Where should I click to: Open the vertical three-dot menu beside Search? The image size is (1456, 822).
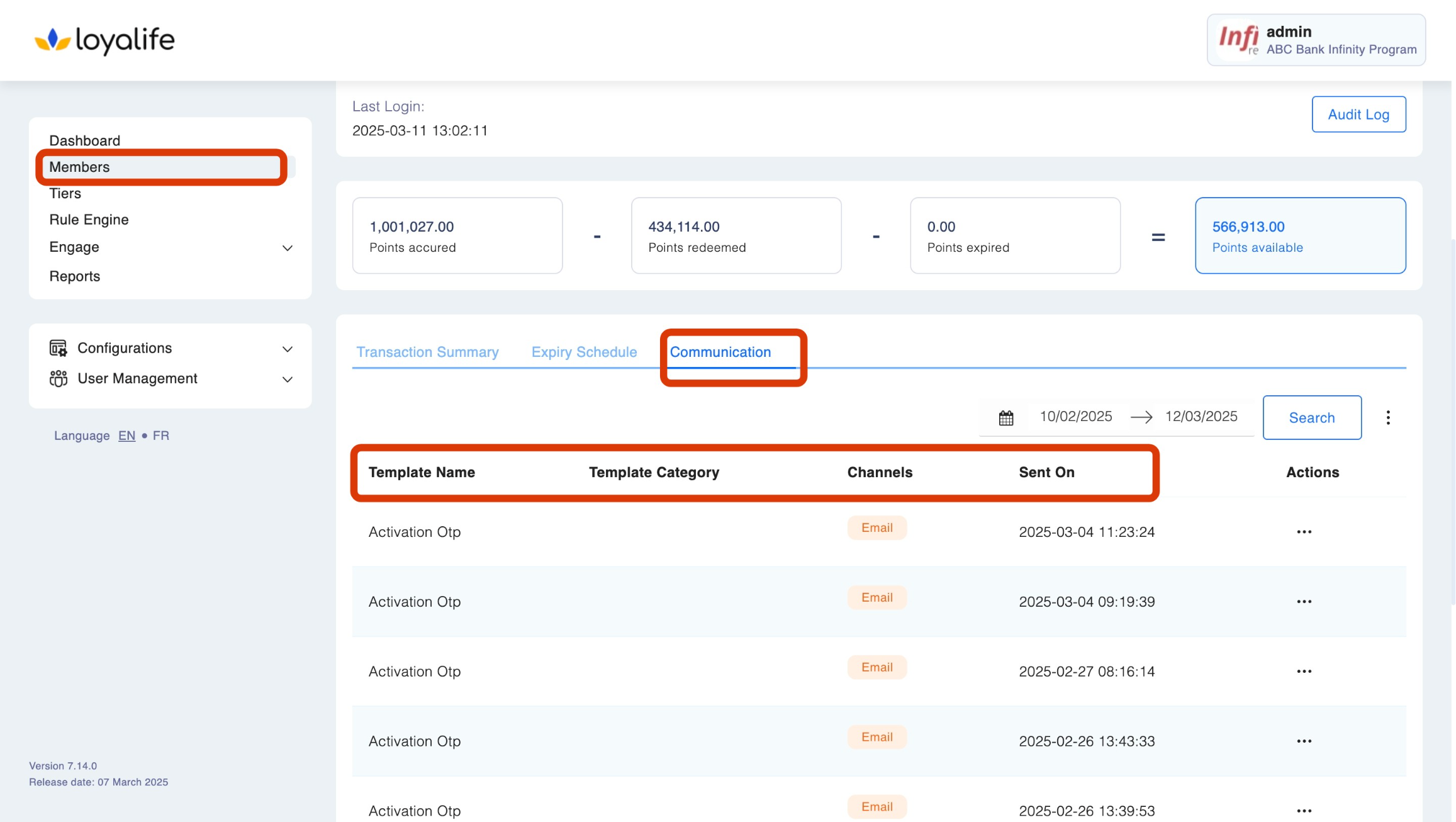pyautogui.click(x=1387, y=417)
